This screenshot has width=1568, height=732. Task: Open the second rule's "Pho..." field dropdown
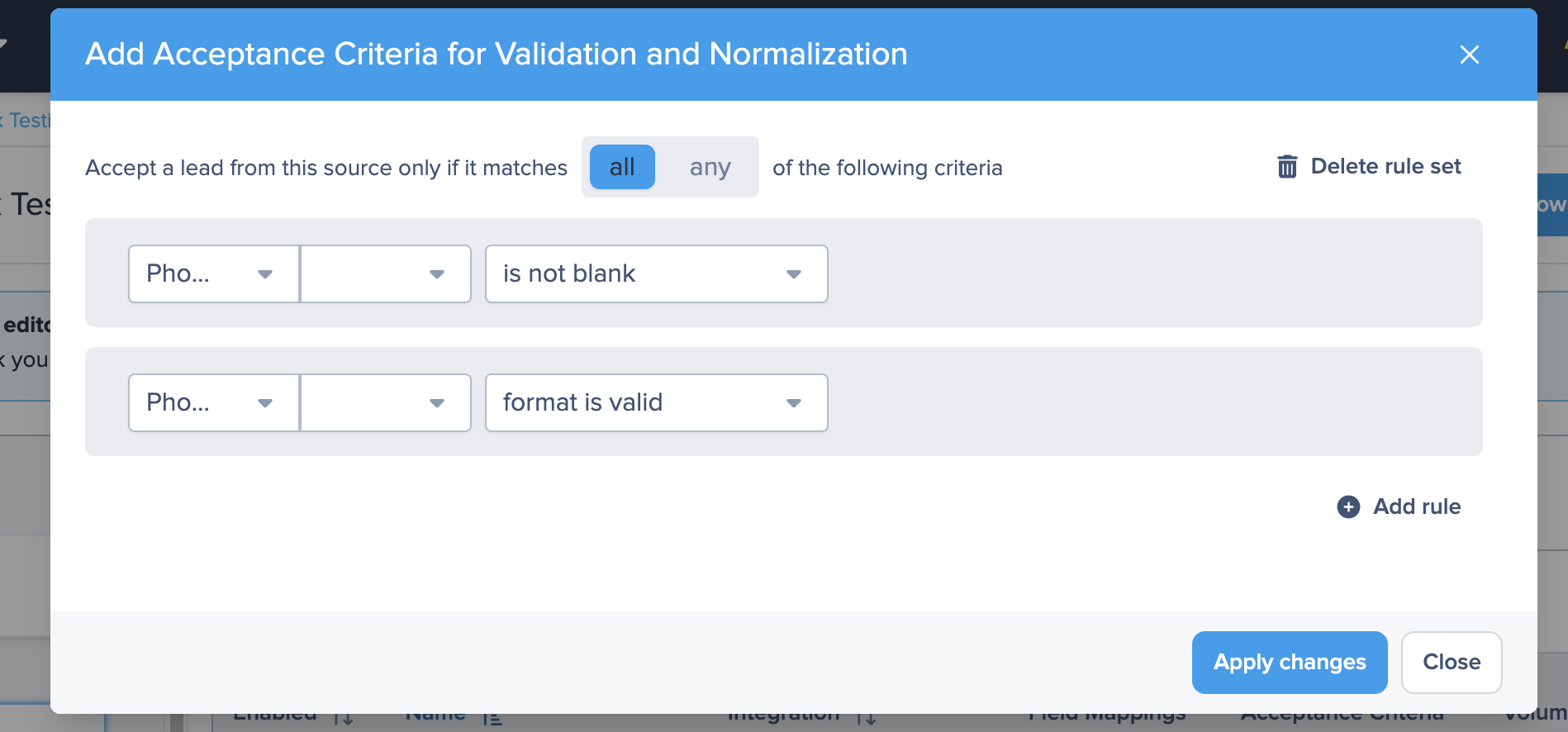click(213, 402)
